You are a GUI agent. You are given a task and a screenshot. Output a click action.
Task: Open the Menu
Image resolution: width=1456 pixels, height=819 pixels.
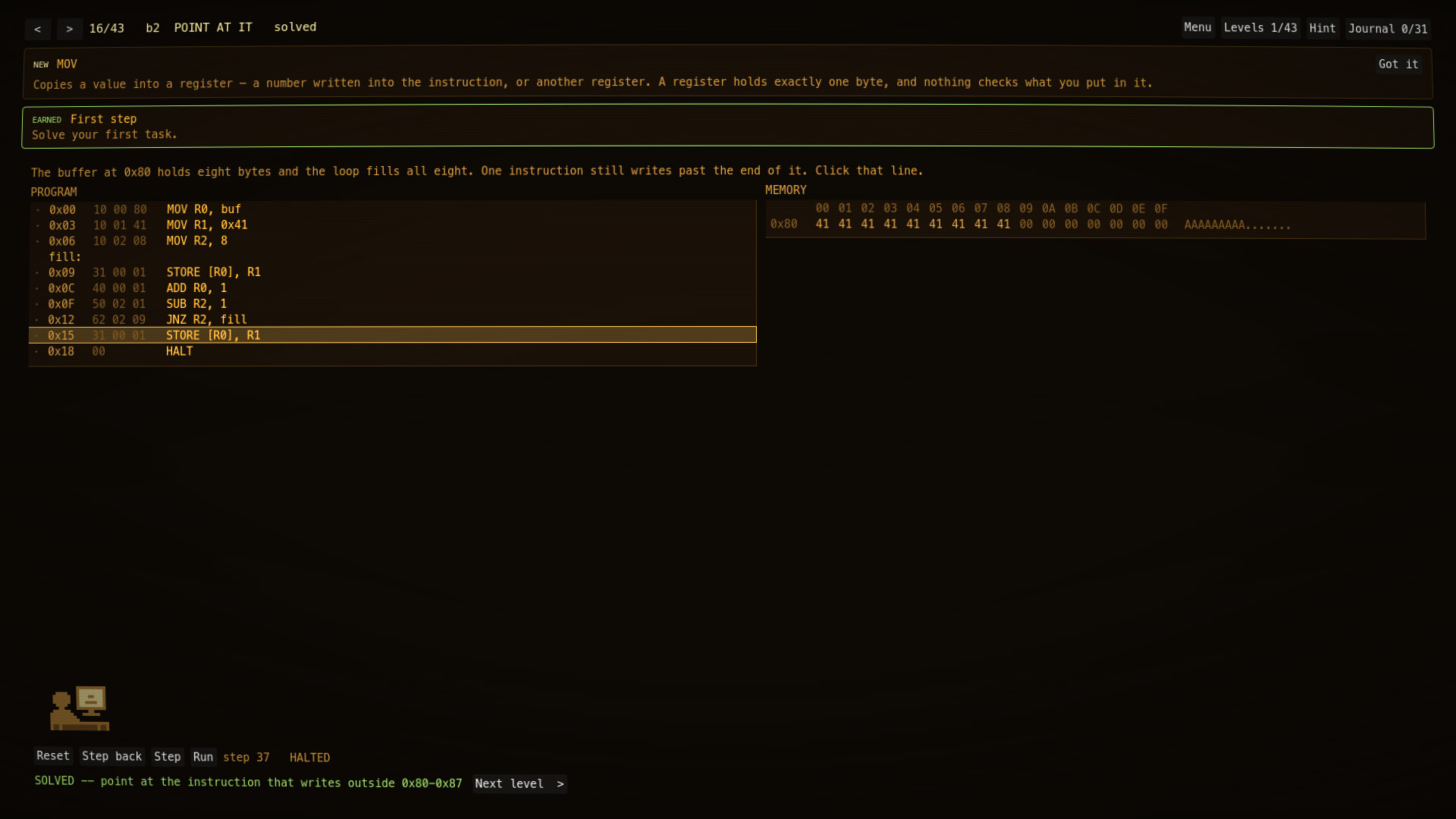1197,28
